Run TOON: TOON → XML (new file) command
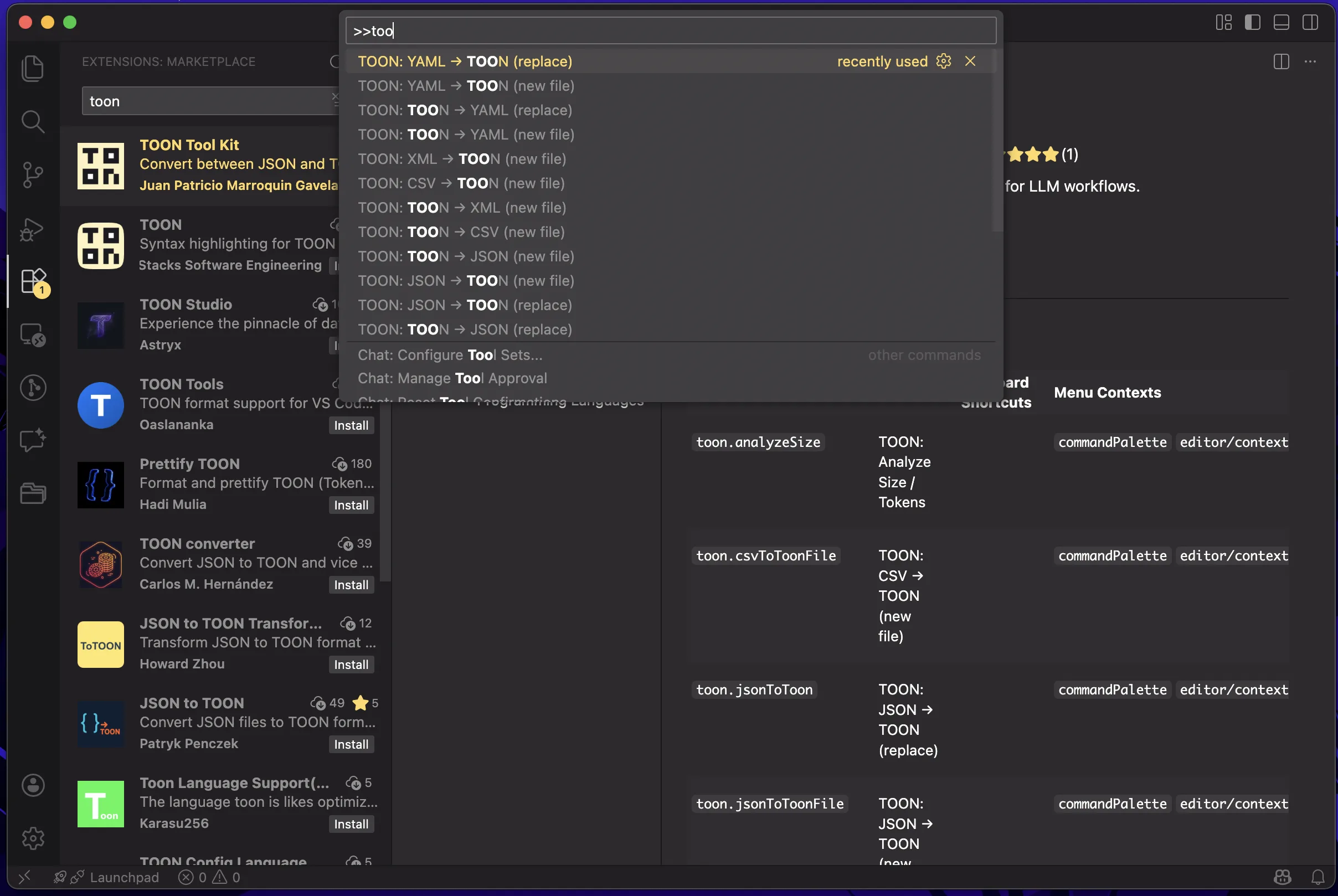Screen dimensions: 1338x896 point(671,208)
